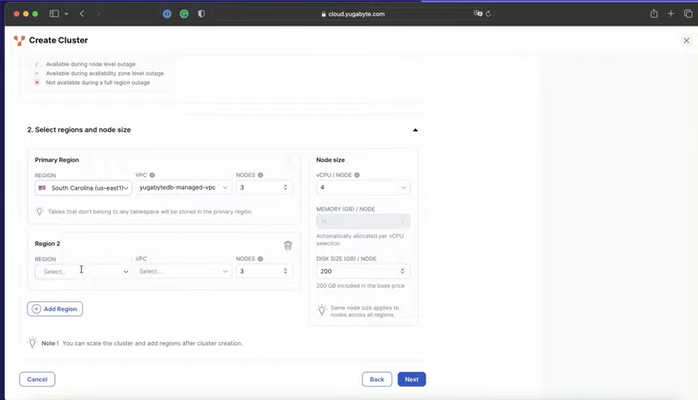Image resolution: width=698 pixels, height=400 pixels.
Task: Click the lightbulb icon beside Note!
Action: [x=32, y=343]
